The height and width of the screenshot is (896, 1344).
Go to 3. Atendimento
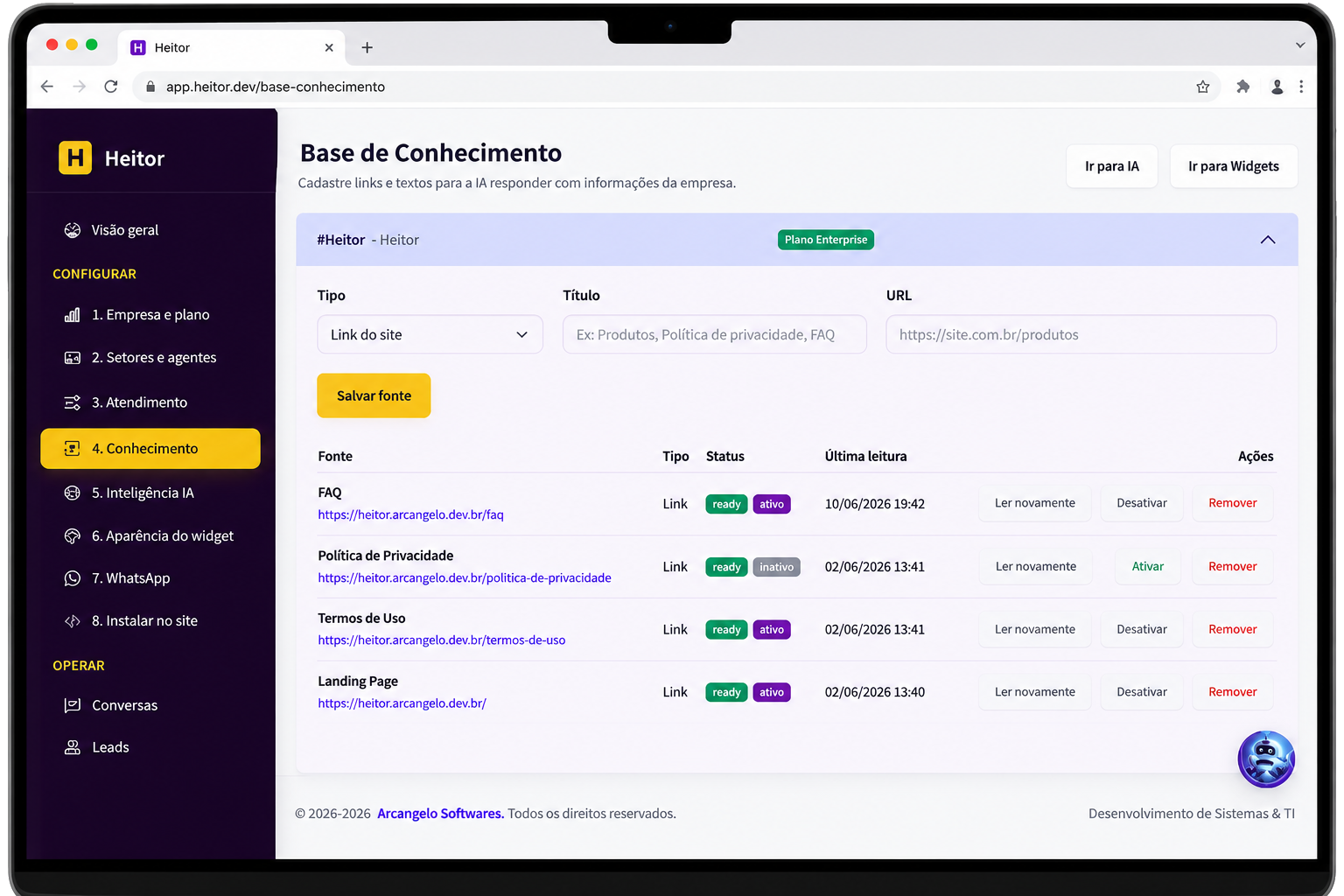click(139, 402)
